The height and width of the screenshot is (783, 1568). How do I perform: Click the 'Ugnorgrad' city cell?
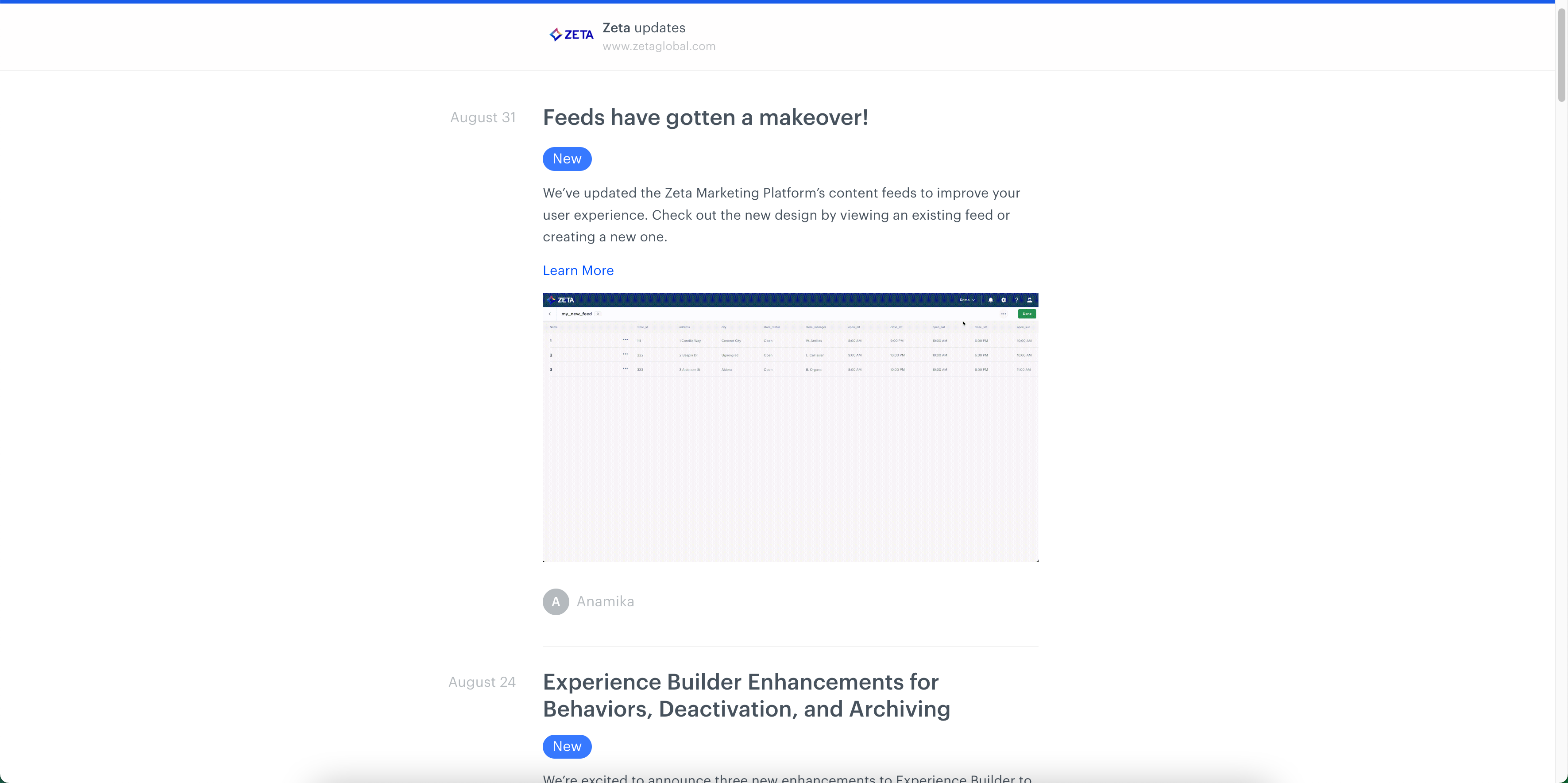click(x=730, y=356)
